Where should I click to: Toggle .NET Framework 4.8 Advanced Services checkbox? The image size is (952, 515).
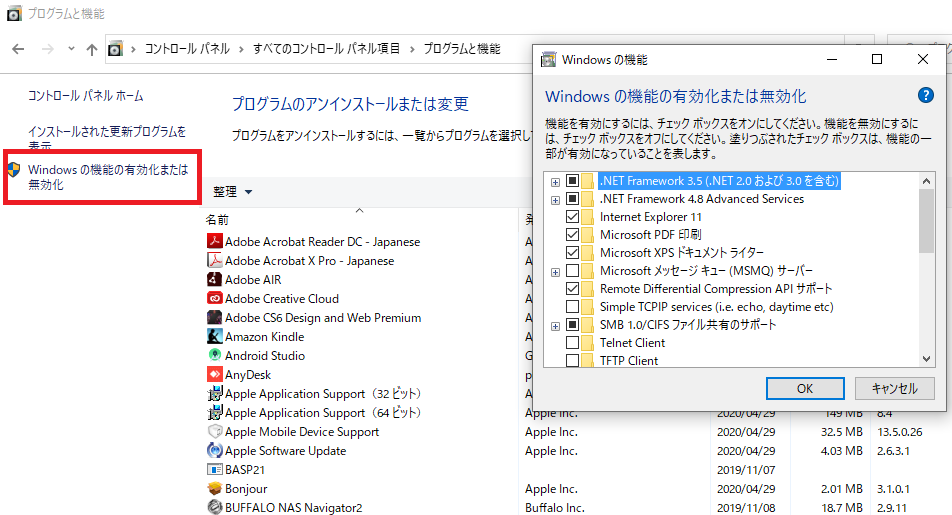[572, 199]
